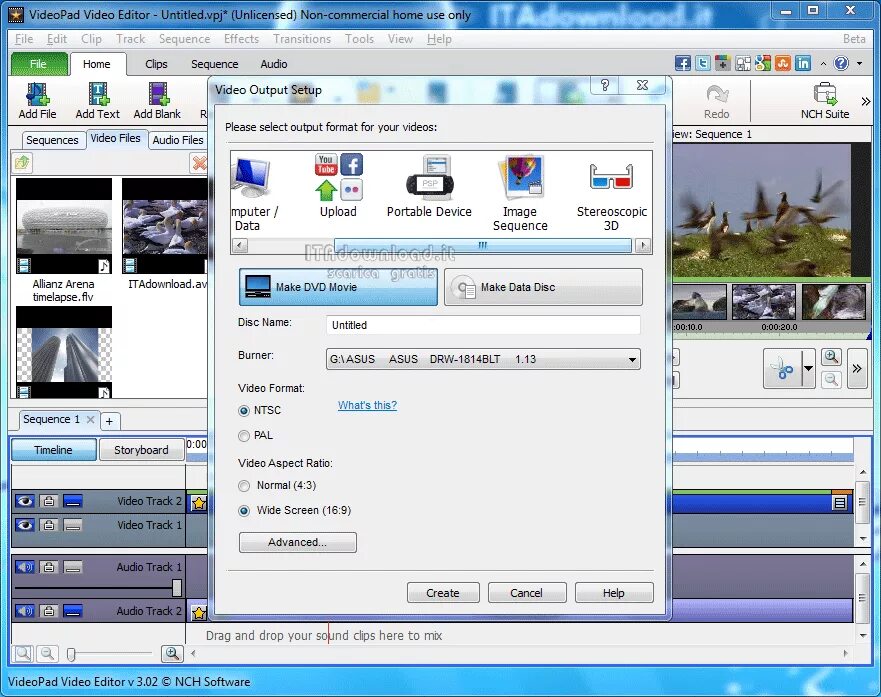Expand the double chevron beside zoom icons
This screenshot has height=697, width=881.
point(857,368)
